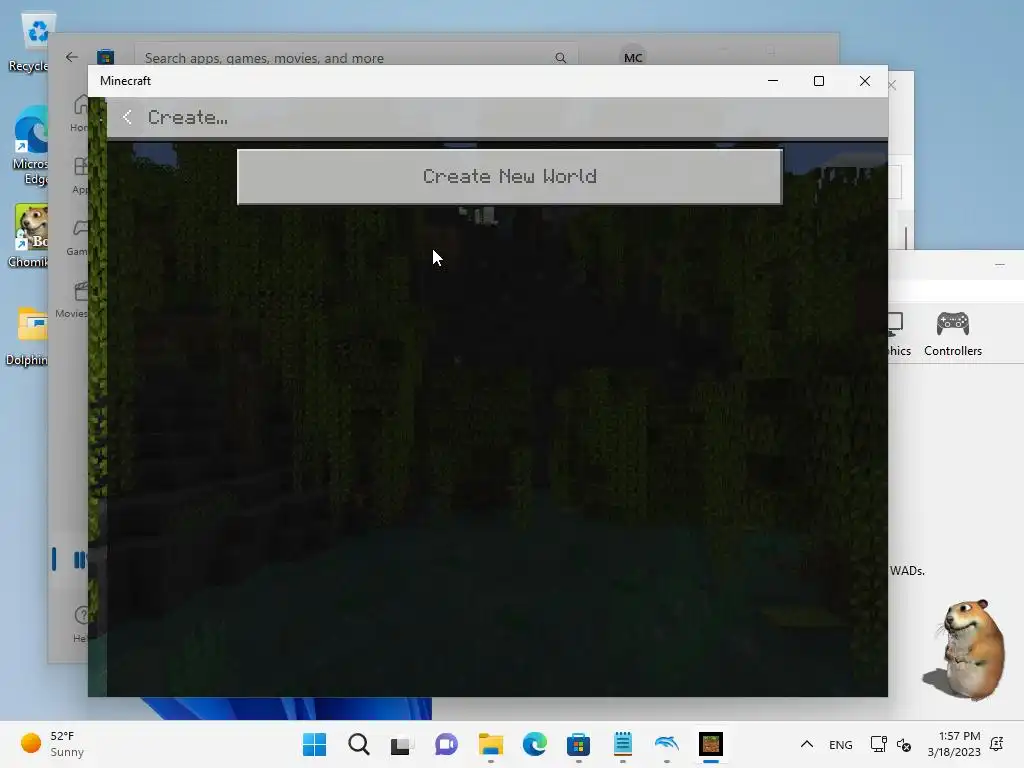Open the MC profile avatar in Store

pyautogui.click(x=633, y=57)
